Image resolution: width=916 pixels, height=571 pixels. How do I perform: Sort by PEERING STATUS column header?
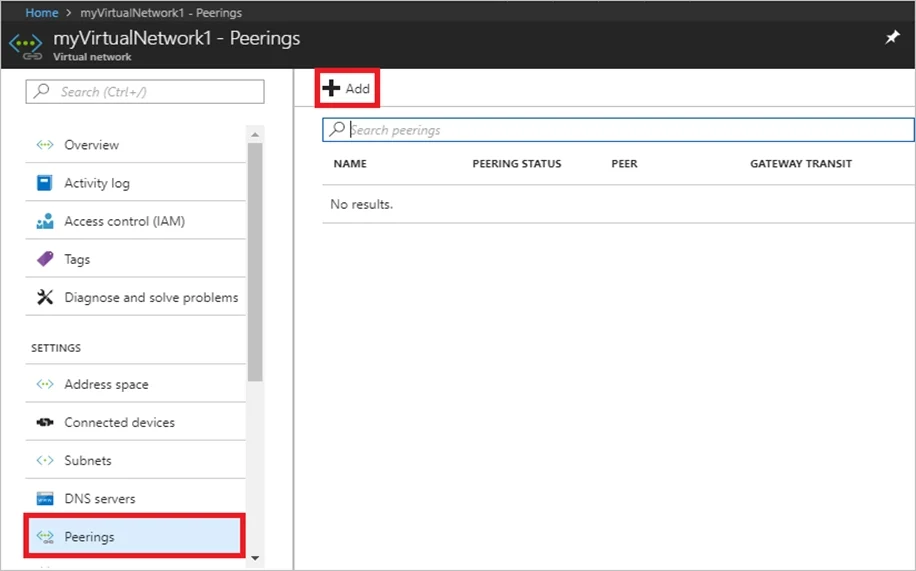pyautogui.click(x=516, y=164)
